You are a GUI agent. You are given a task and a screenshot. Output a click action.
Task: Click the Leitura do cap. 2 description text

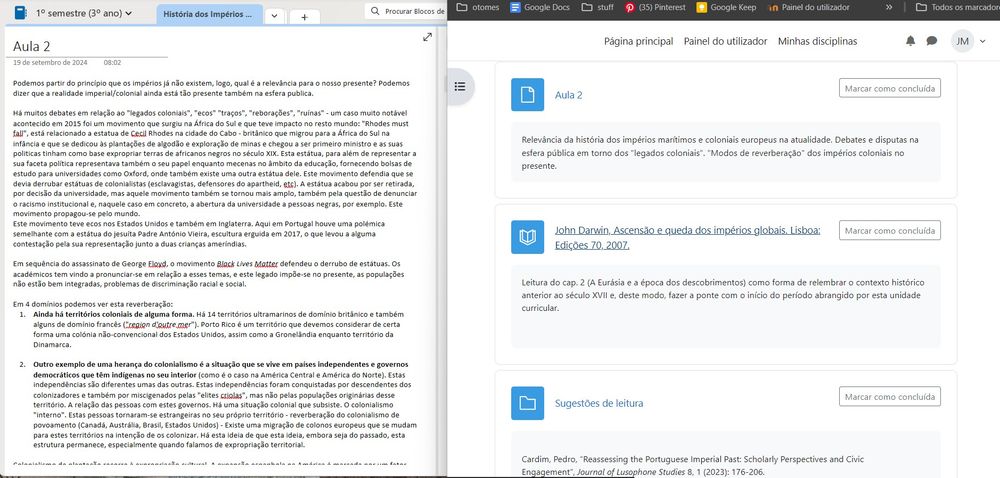[x=723, y=295]
